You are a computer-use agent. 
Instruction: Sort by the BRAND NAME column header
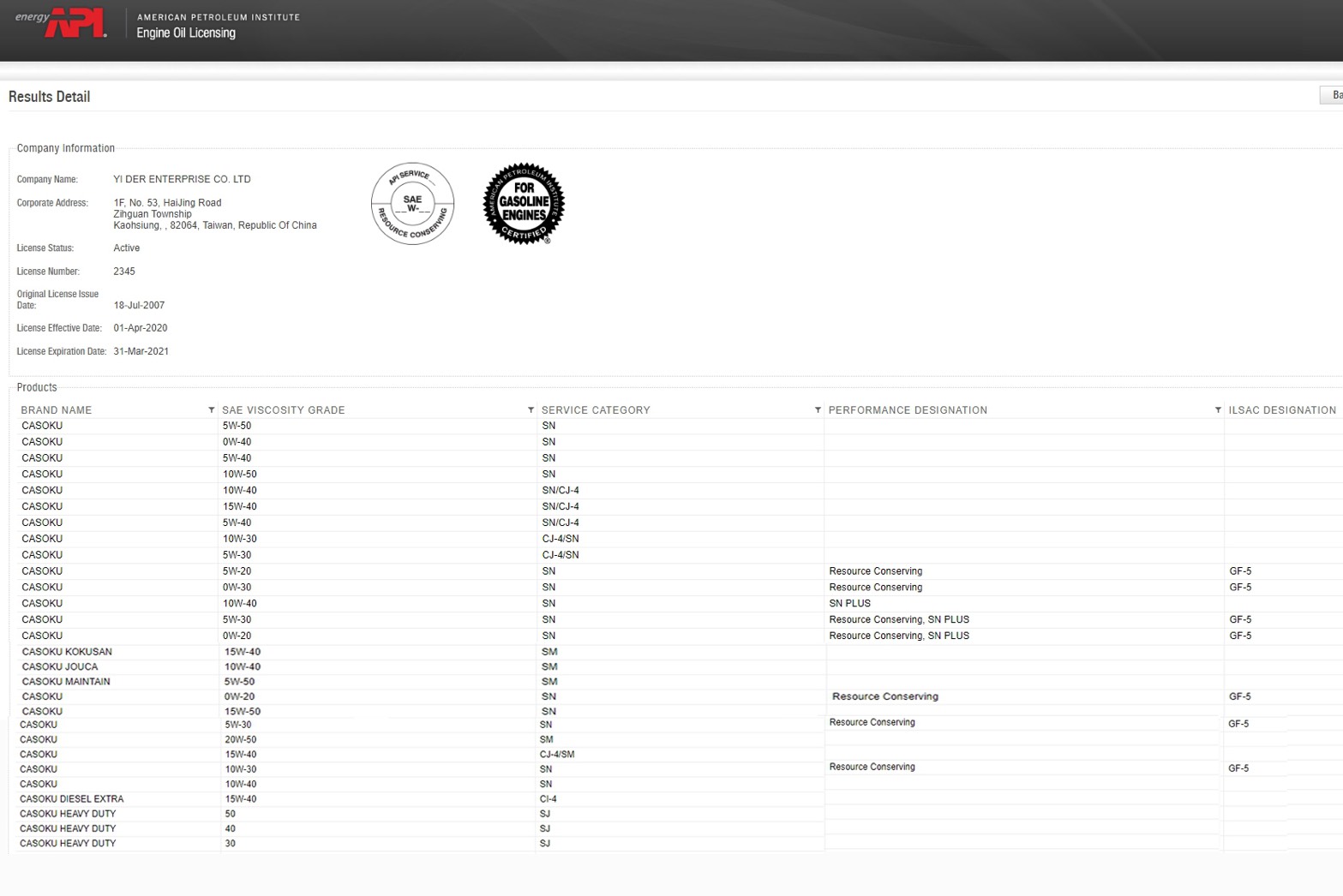(57, 410)
